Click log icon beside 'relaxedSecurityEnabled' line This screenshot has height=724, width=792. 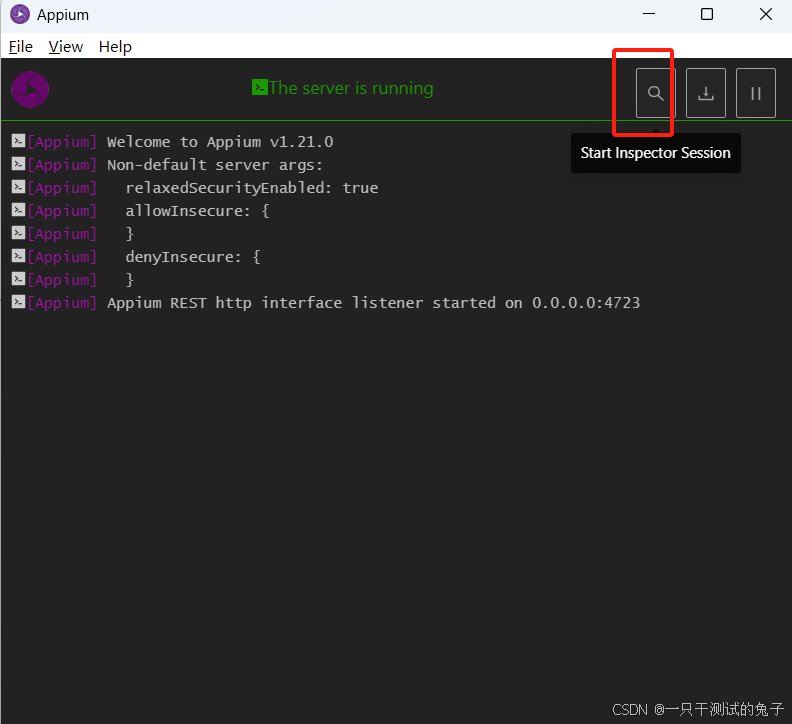click(x=18, y=187)
